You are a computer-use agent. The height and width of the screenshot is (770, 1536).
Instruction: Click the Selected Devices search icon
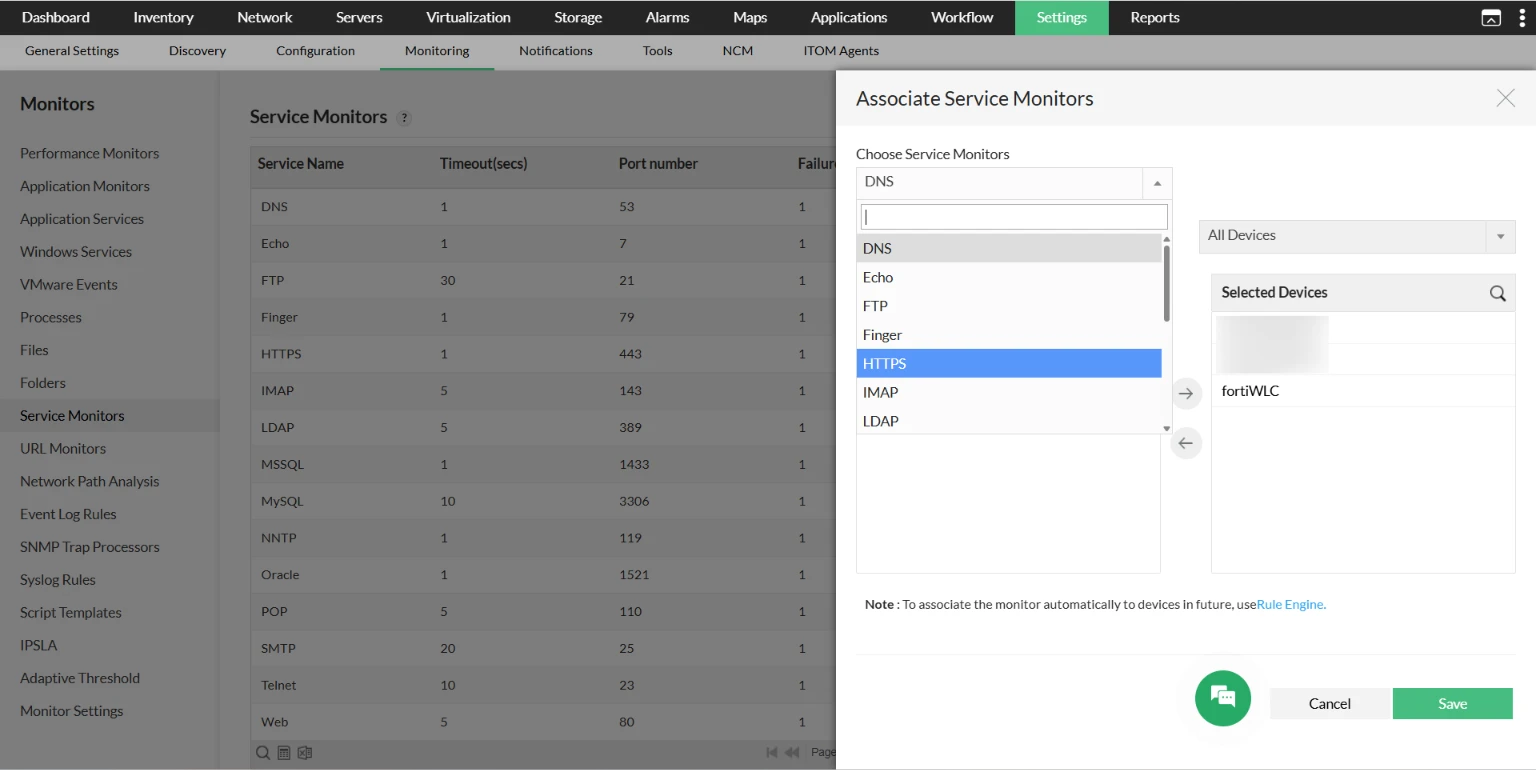click(1497, 293)
